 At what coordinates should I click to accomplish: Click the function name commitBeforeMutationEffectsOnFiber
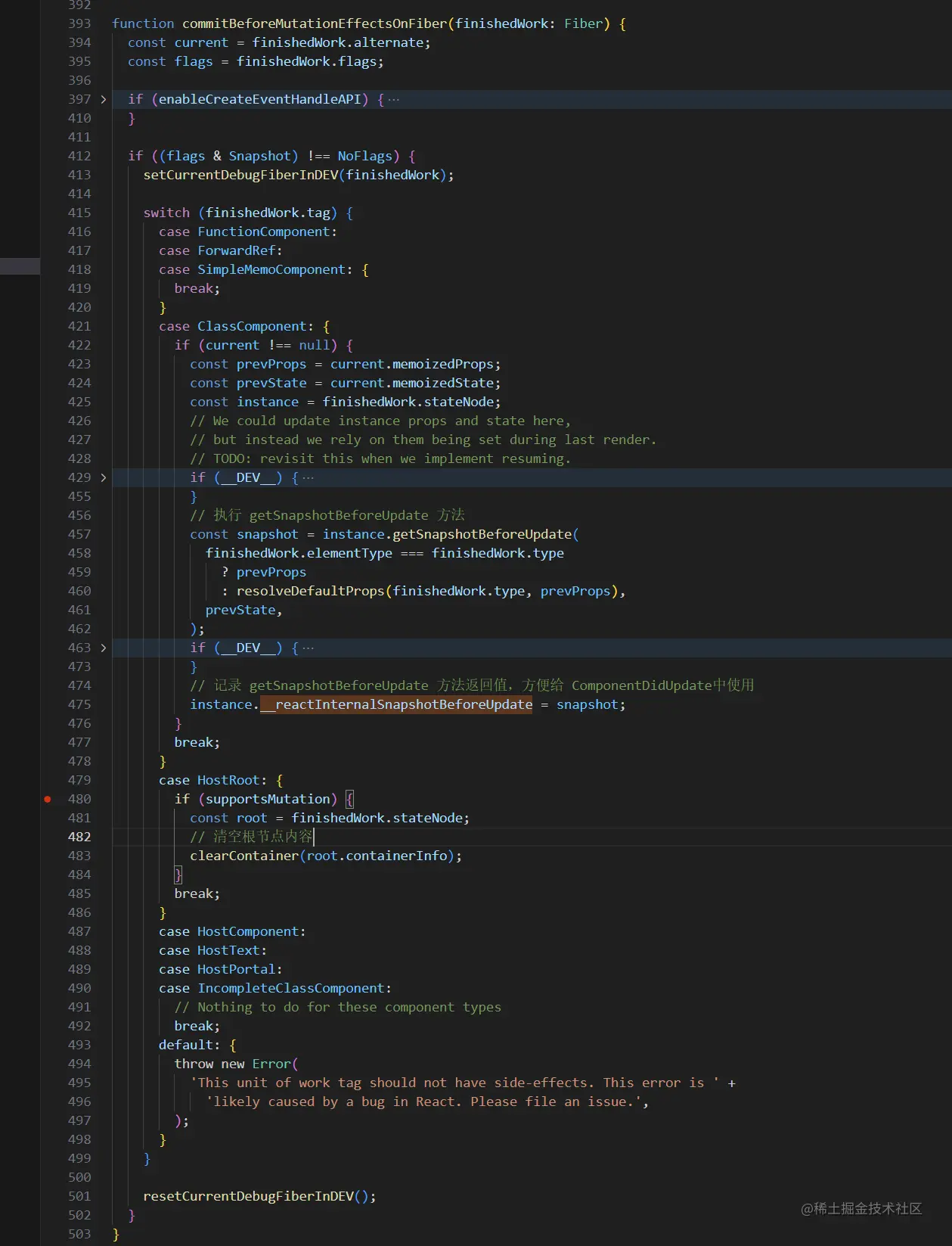tap(315, 23)
